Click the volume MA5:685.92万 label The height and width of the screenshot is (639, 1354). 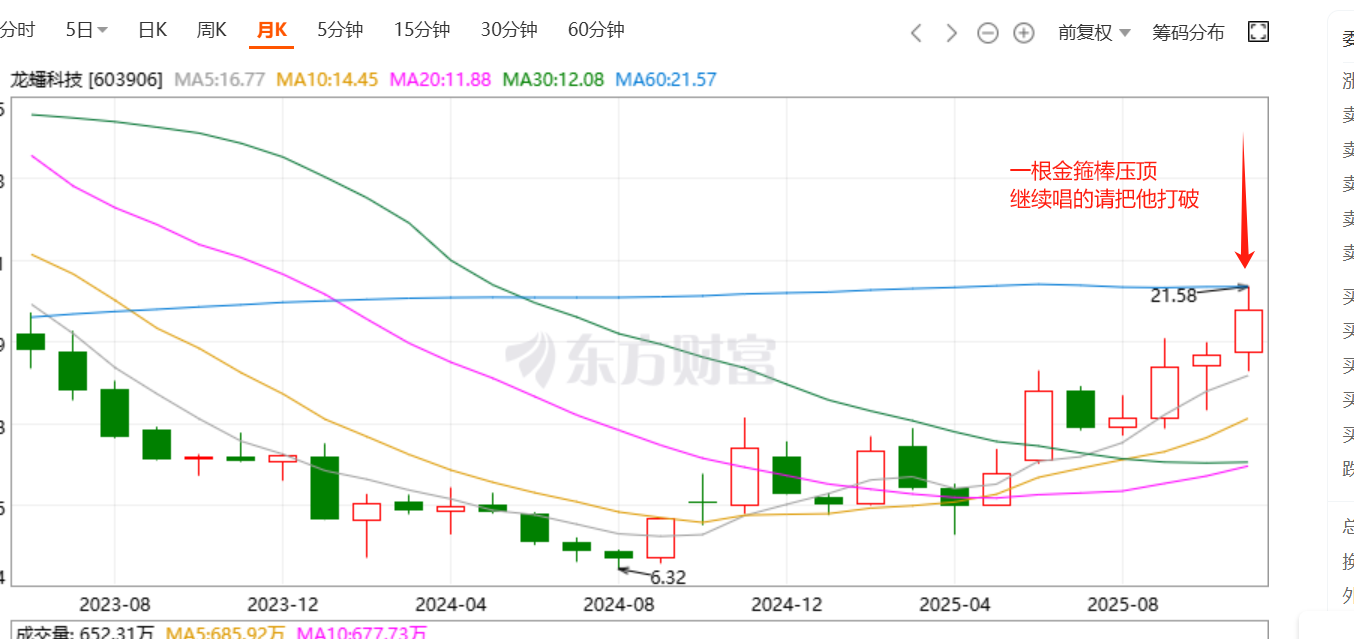coord(225,632)
